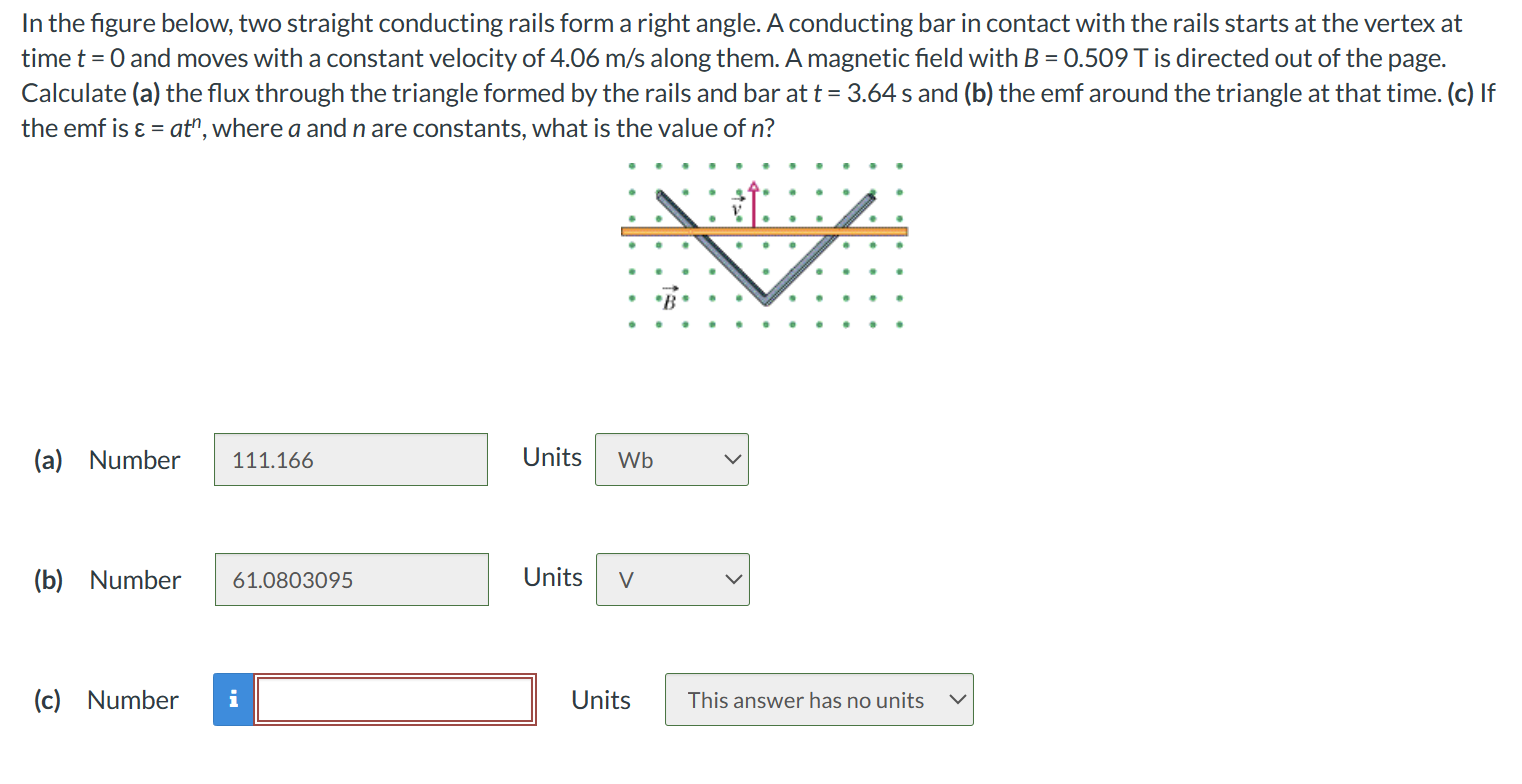Click the label (c) Number

pyautogui.click(x=106, y=700)
